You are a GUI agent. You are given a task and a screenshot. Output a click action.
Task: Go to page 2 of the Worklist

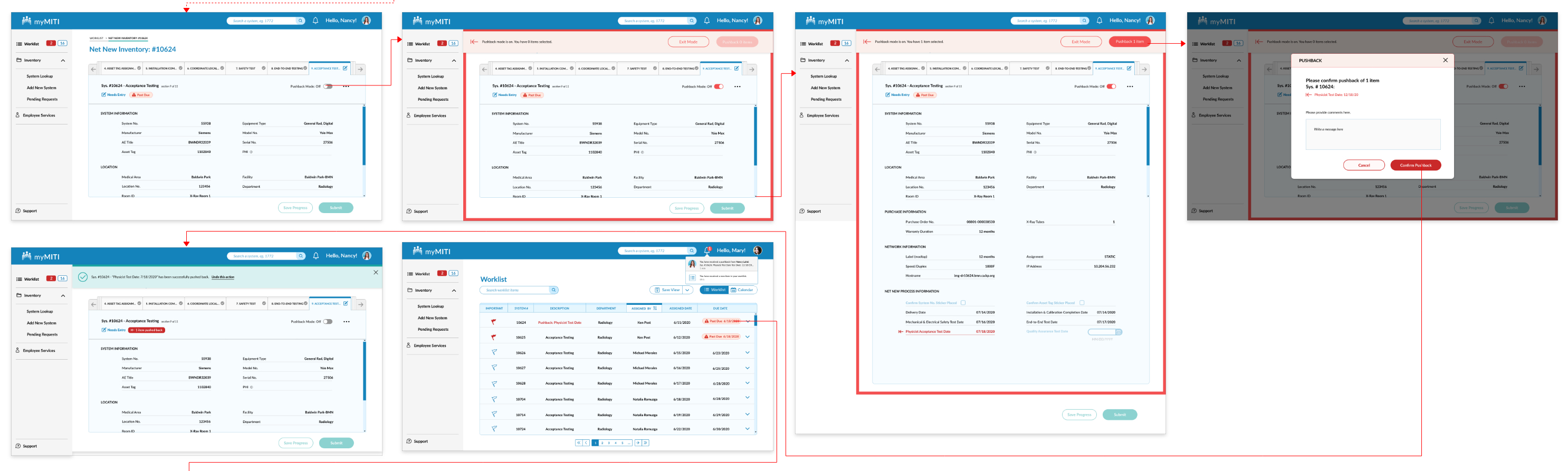pos(602,443)
